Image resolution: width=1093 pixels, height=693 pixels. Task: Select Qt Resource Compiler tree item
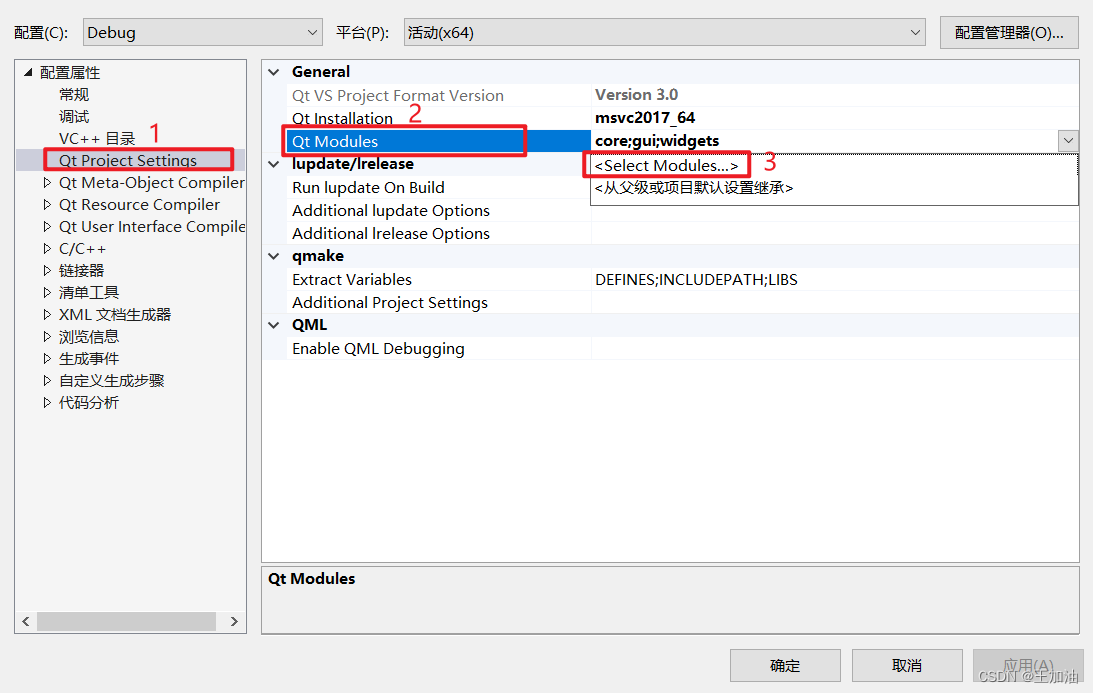tap(139, 205)
